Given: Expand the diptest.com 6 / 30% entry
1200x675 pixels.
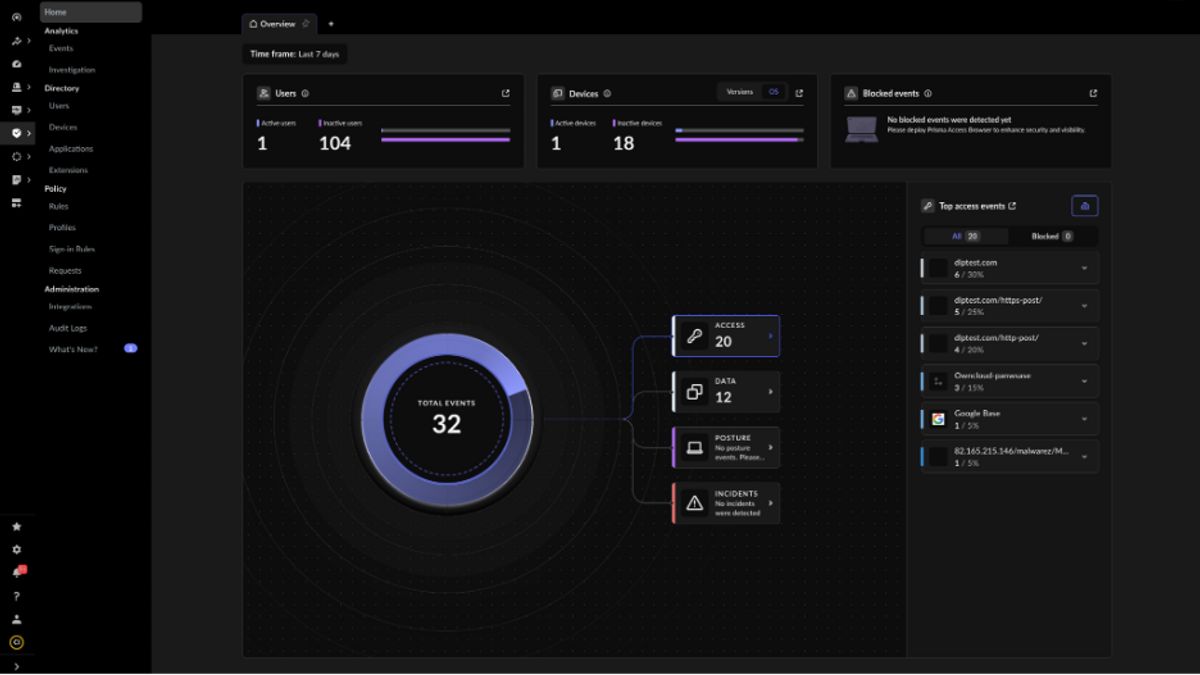Looking at the screenshot, I should 1084,268.
